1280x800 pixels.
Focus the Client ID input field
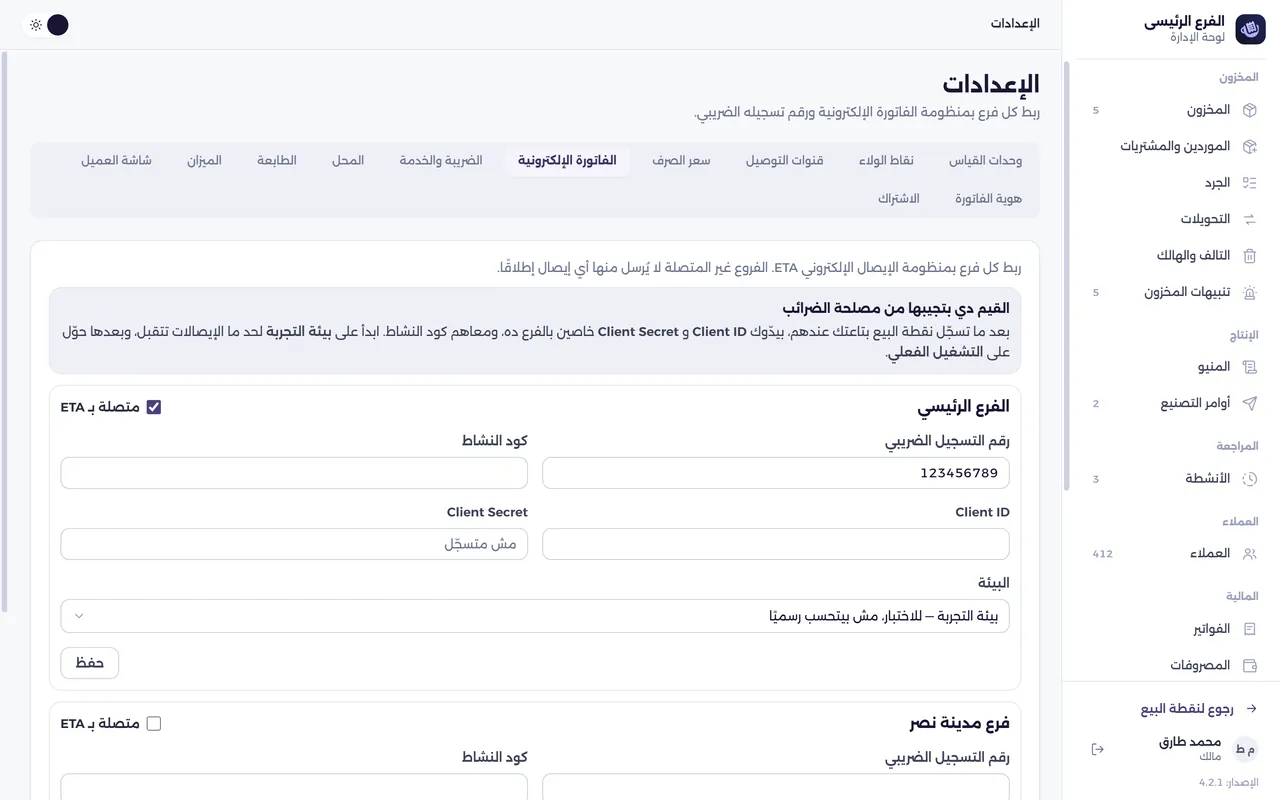776,544
